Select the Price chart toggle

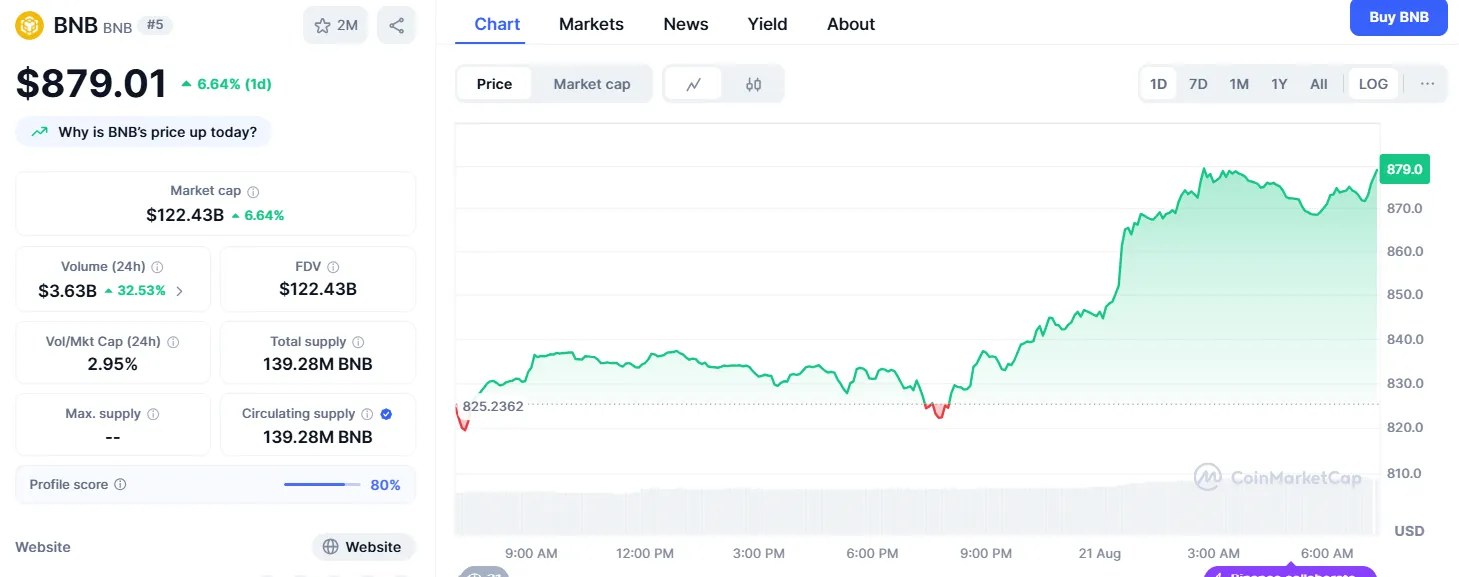(x=494, y=84)
